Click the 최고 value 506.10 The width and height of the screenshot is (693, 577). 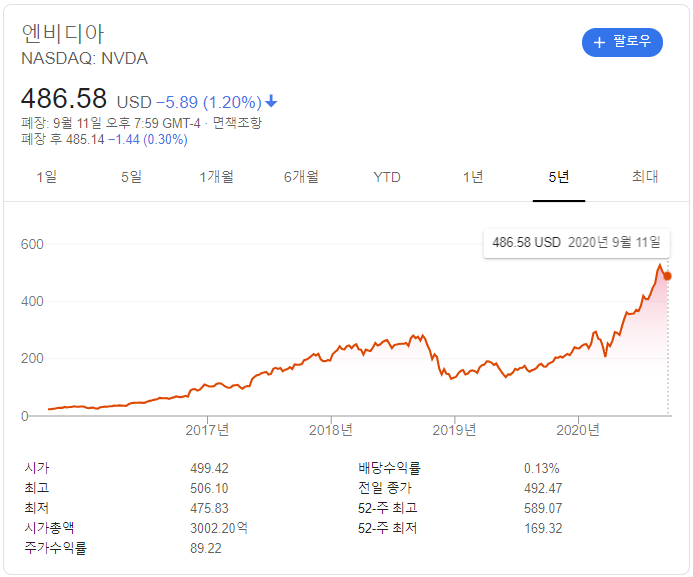209,488
